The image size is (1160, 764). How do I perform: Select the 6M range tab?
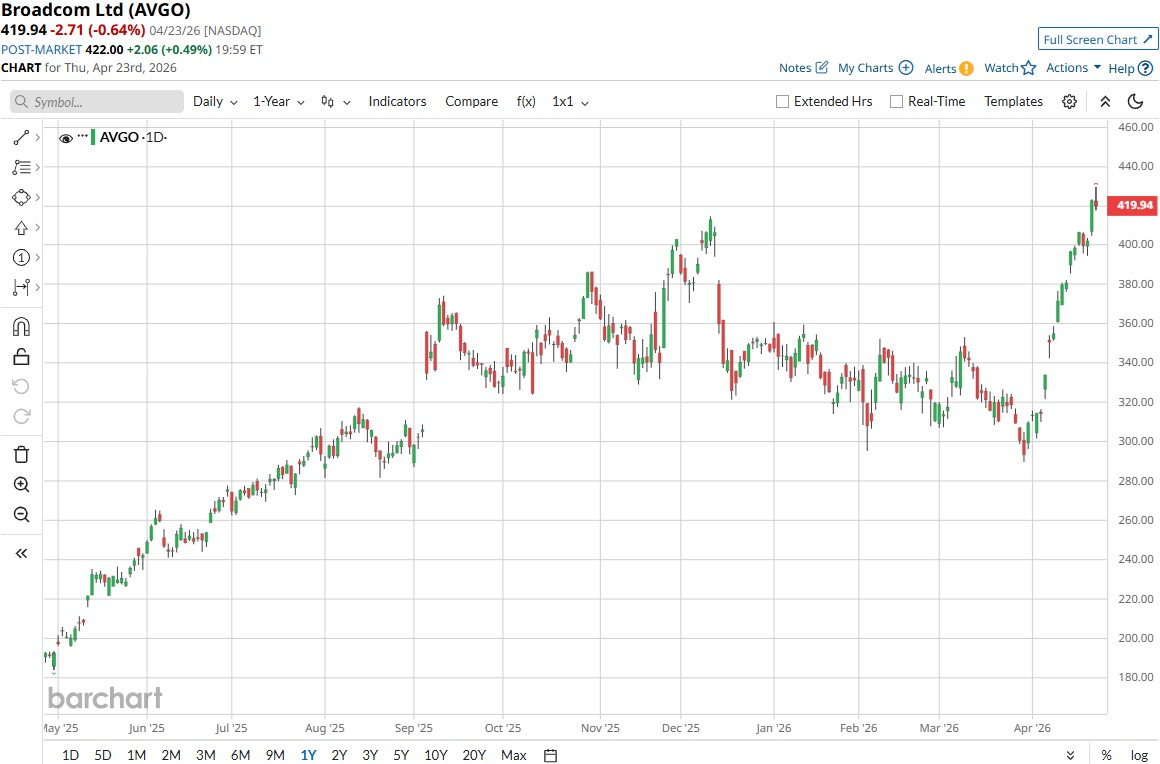tap(240, 755)
